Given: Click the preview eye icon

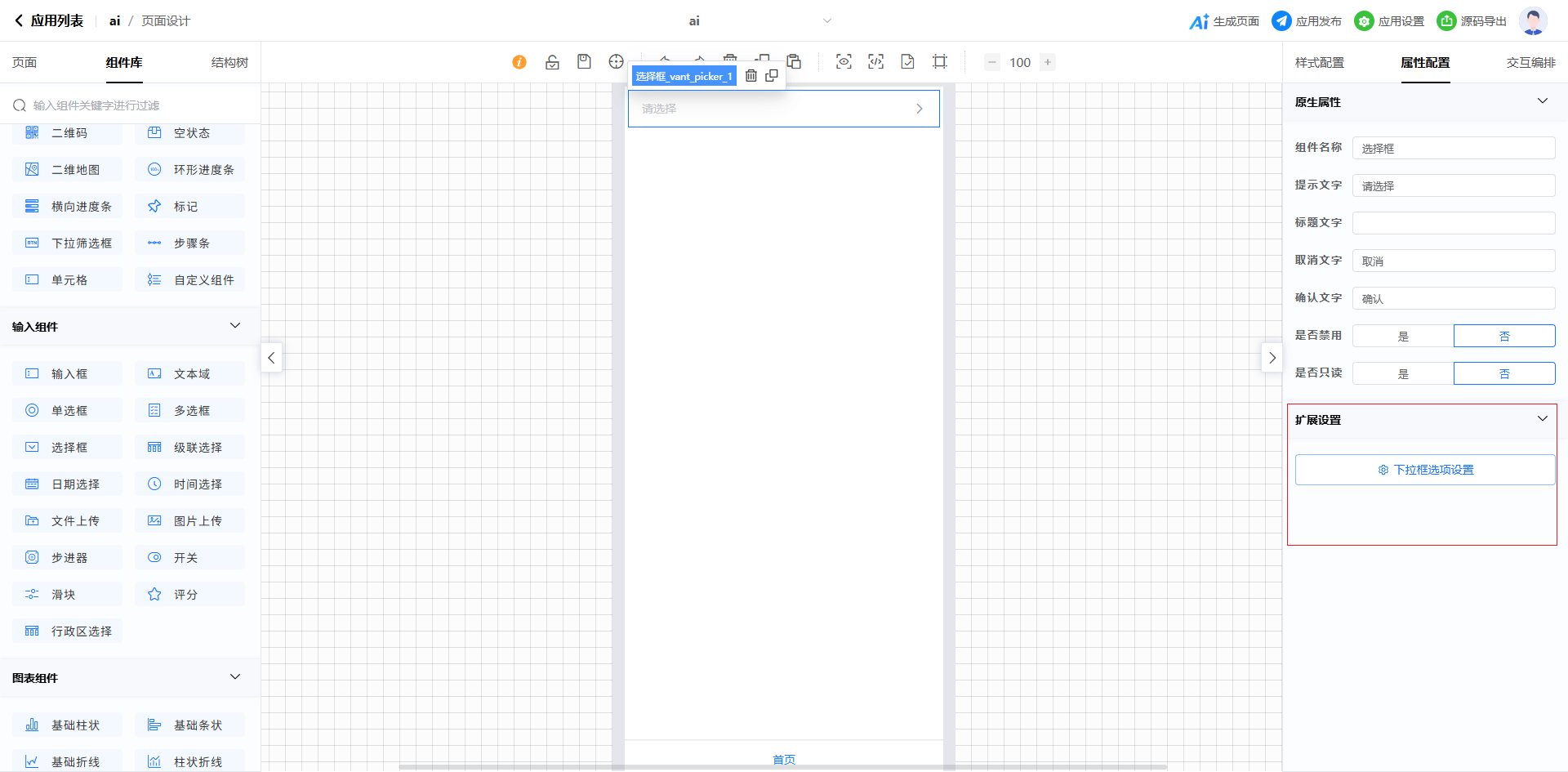Looking at the screenshot, I should 844,62.
